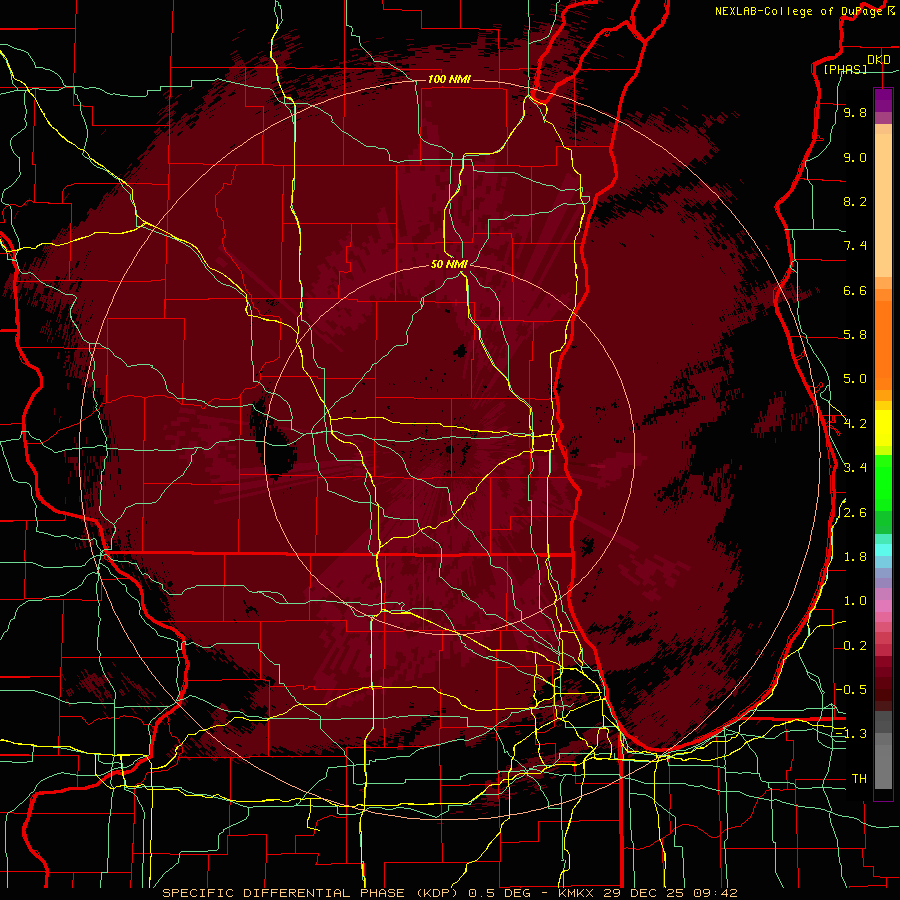This screenshot has height=900, width=900.
Task: Click the 5.0 value on the color scale
Action: [x=855, y=379]
